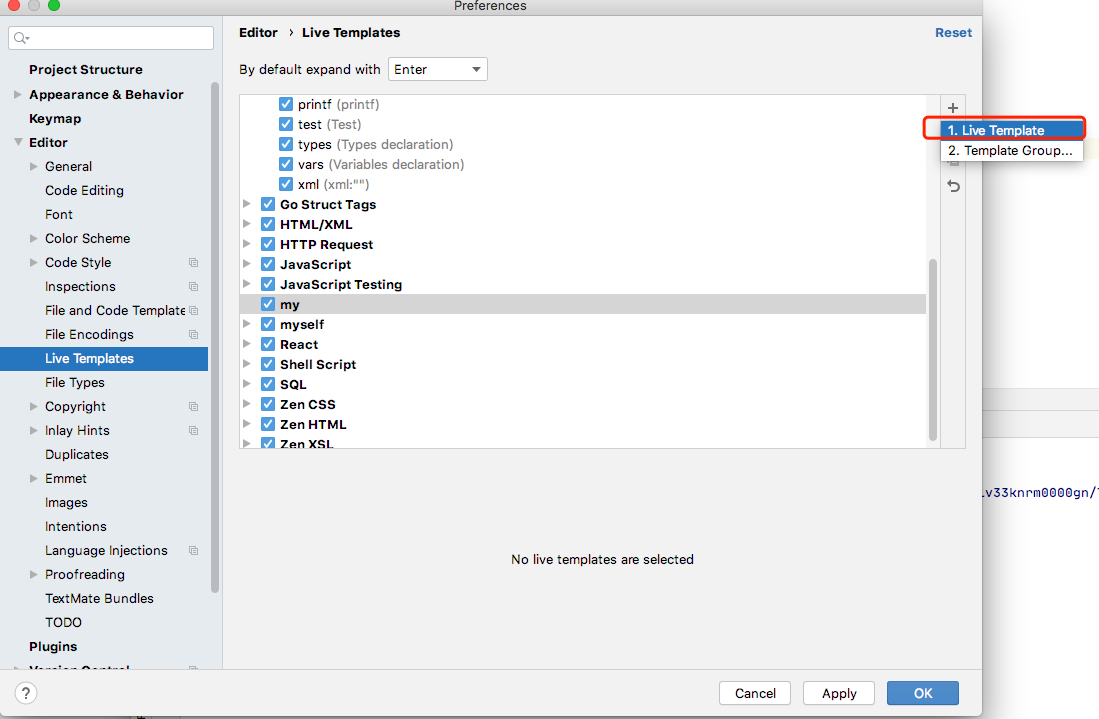
Task: Open the Images settings page
Action: pos(66,502)
